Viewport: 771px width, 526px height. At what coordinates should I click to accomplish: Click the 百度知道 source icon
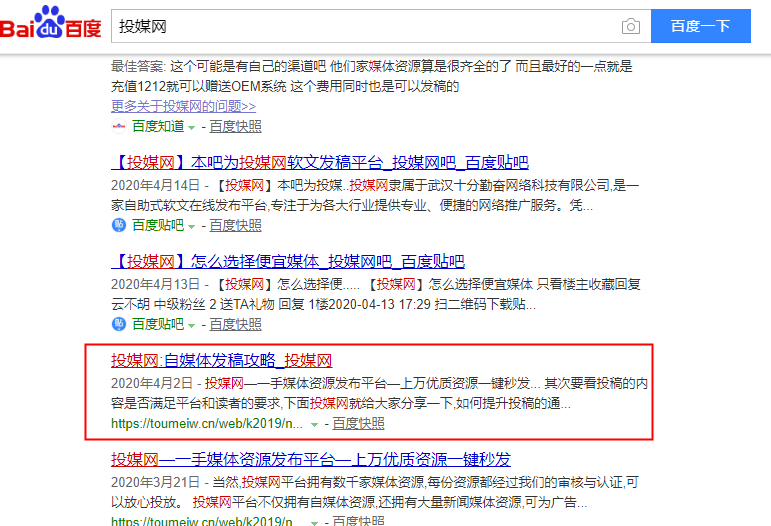point(119,126)
